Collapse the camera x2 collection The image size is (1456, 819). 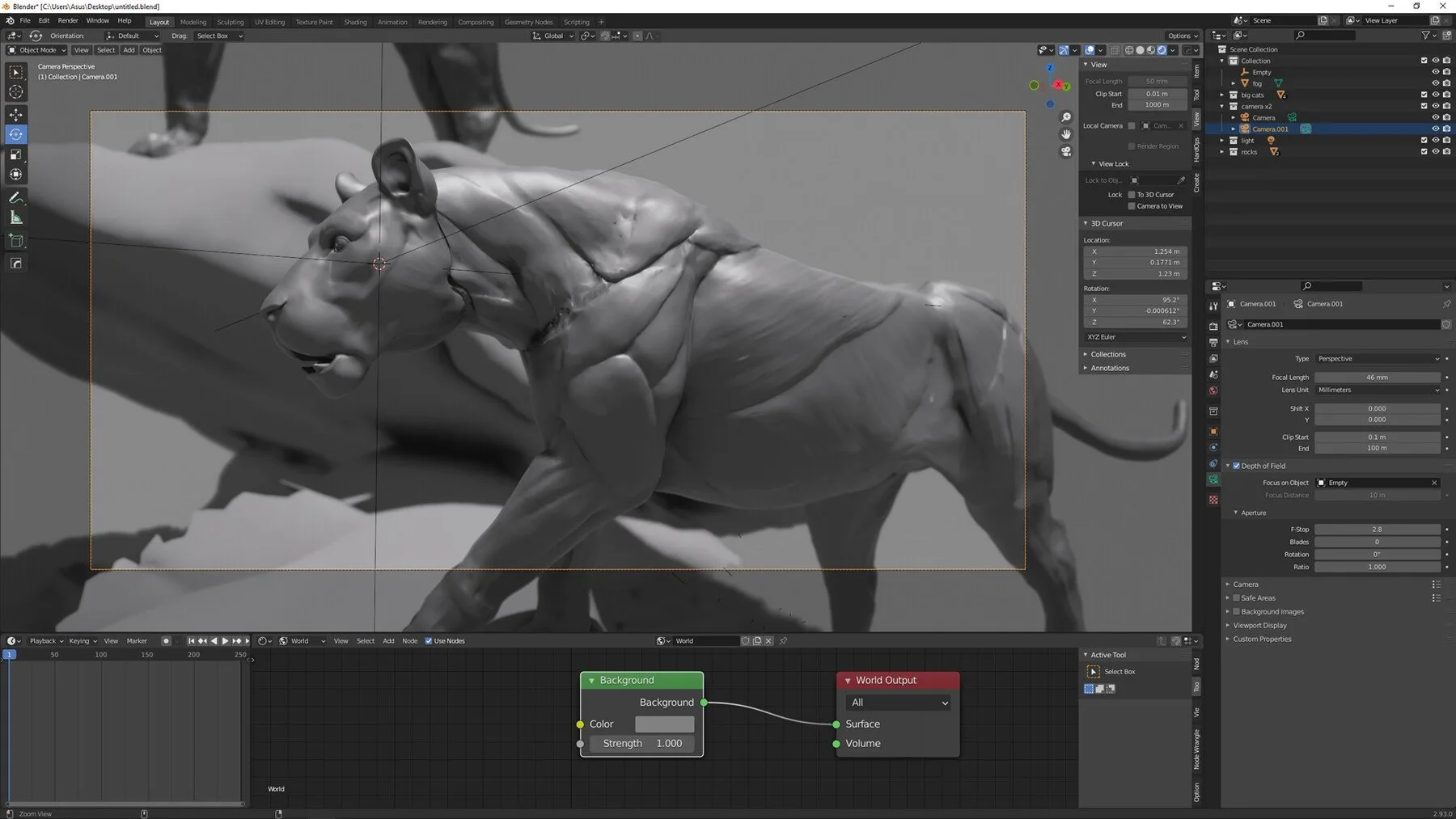(1222, 106)
